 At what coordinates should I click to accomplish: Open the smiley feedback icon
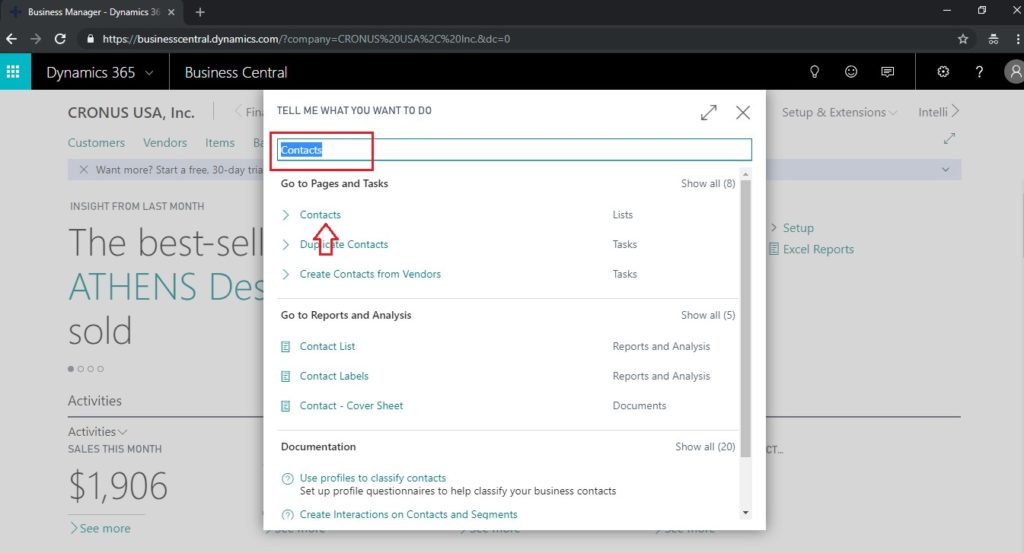tap(851, 72)
